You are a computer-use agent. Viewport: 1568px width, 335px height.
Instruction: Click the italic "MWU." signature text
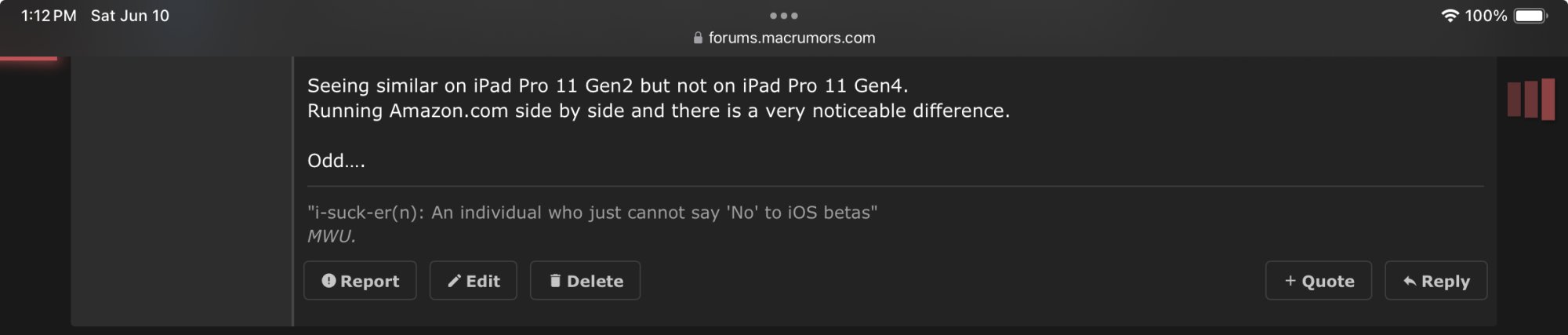pyautogui.click(x=331, y=236)
